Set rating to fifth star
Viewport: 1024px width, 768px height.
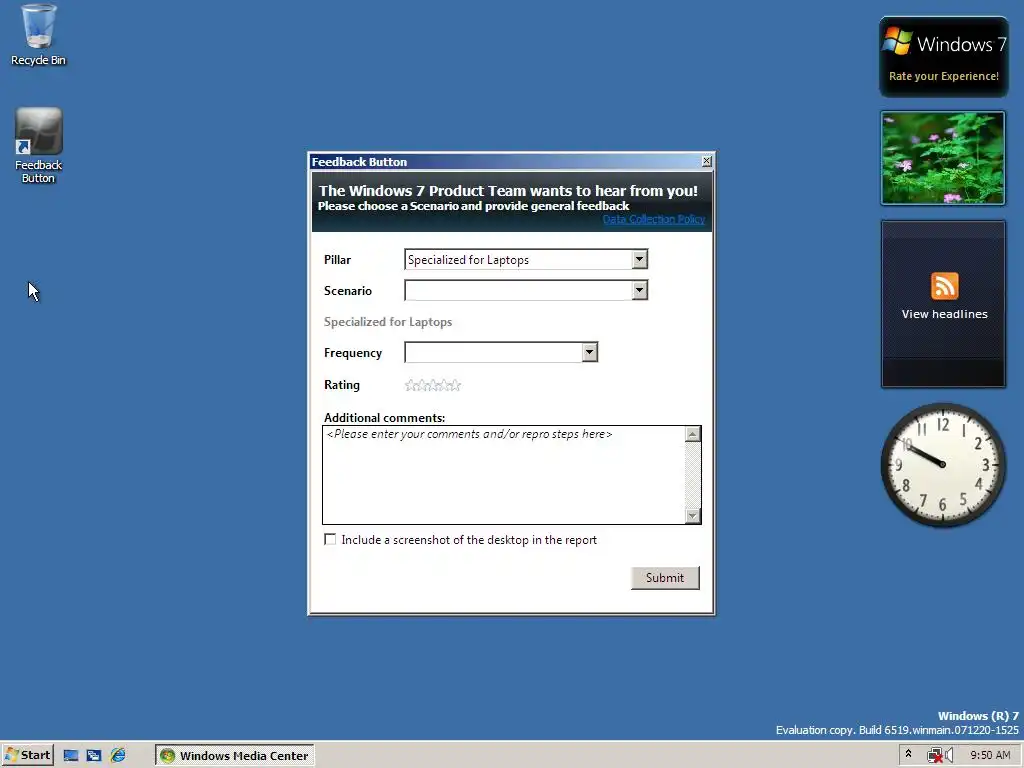(x=455, y=385)
